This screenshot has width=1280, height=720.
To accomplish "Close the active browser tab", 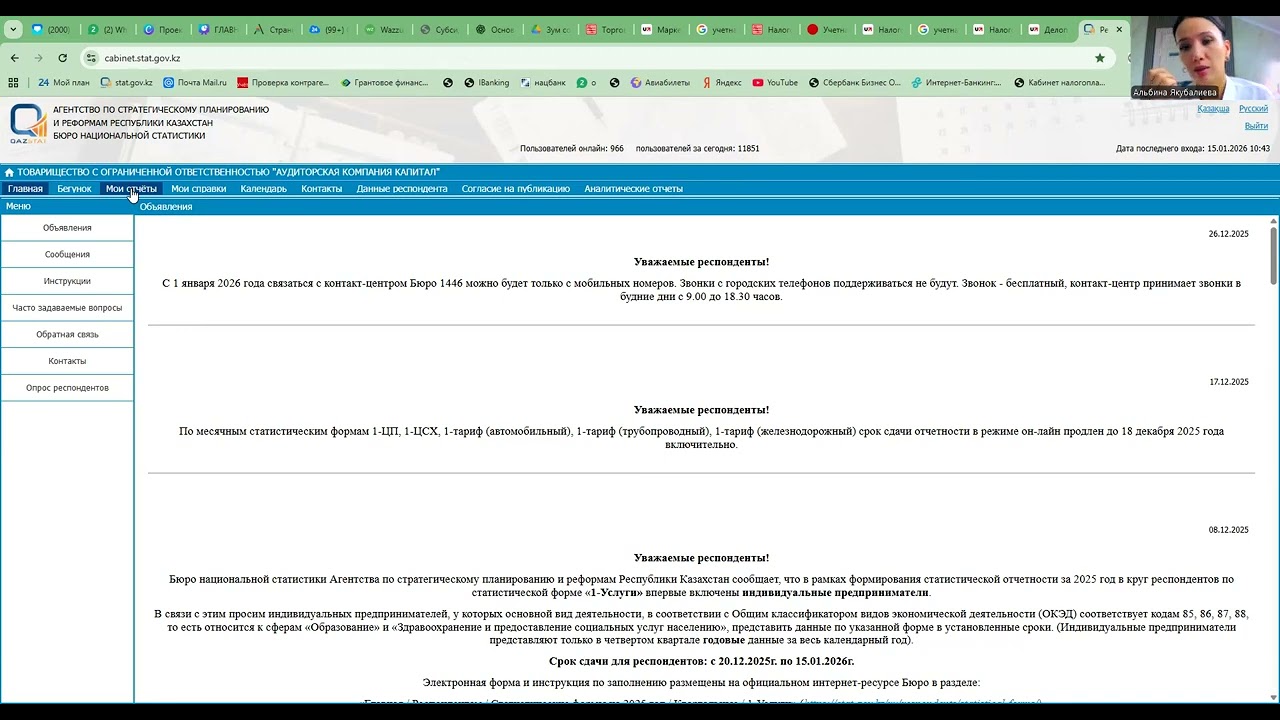I will click(x=1119, y=30).
